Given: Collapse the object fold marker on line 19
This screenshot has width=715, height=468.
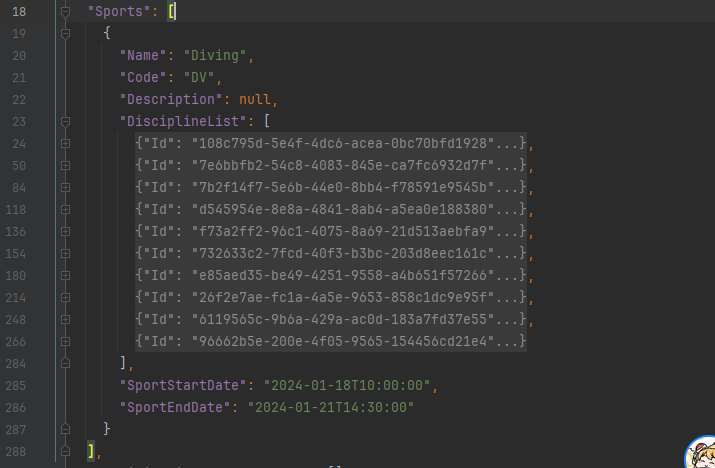Looking at the screenshot, I should pyautogui.click(x=65, y=33).
